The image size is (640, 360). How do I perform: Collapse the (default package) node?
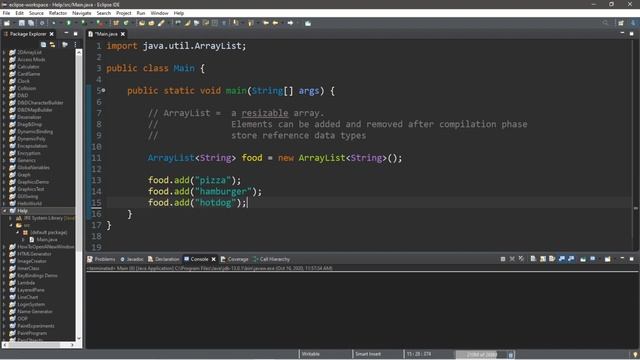point(18,233)
